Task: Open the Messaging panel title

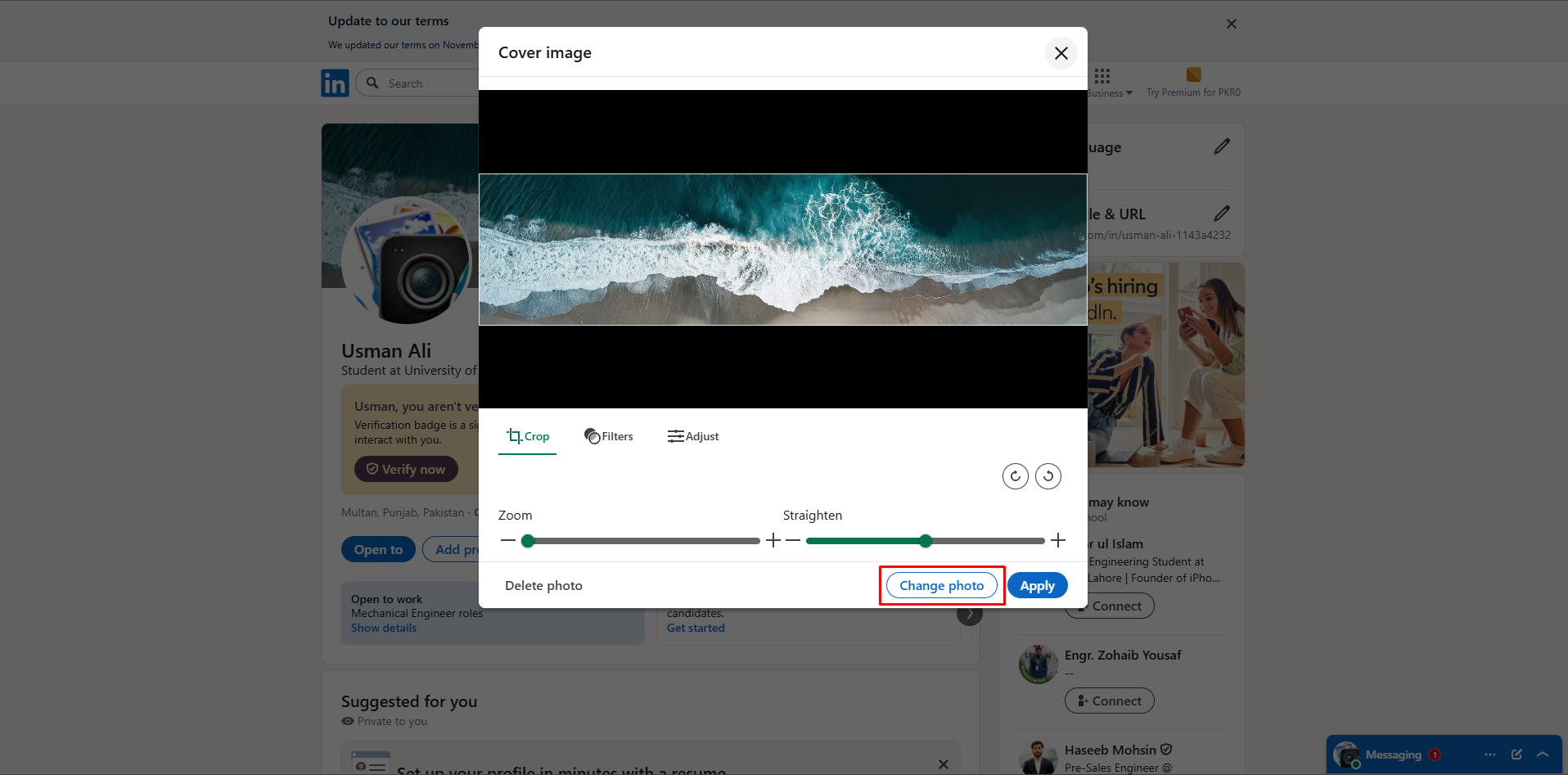Action: (1393, 755)
